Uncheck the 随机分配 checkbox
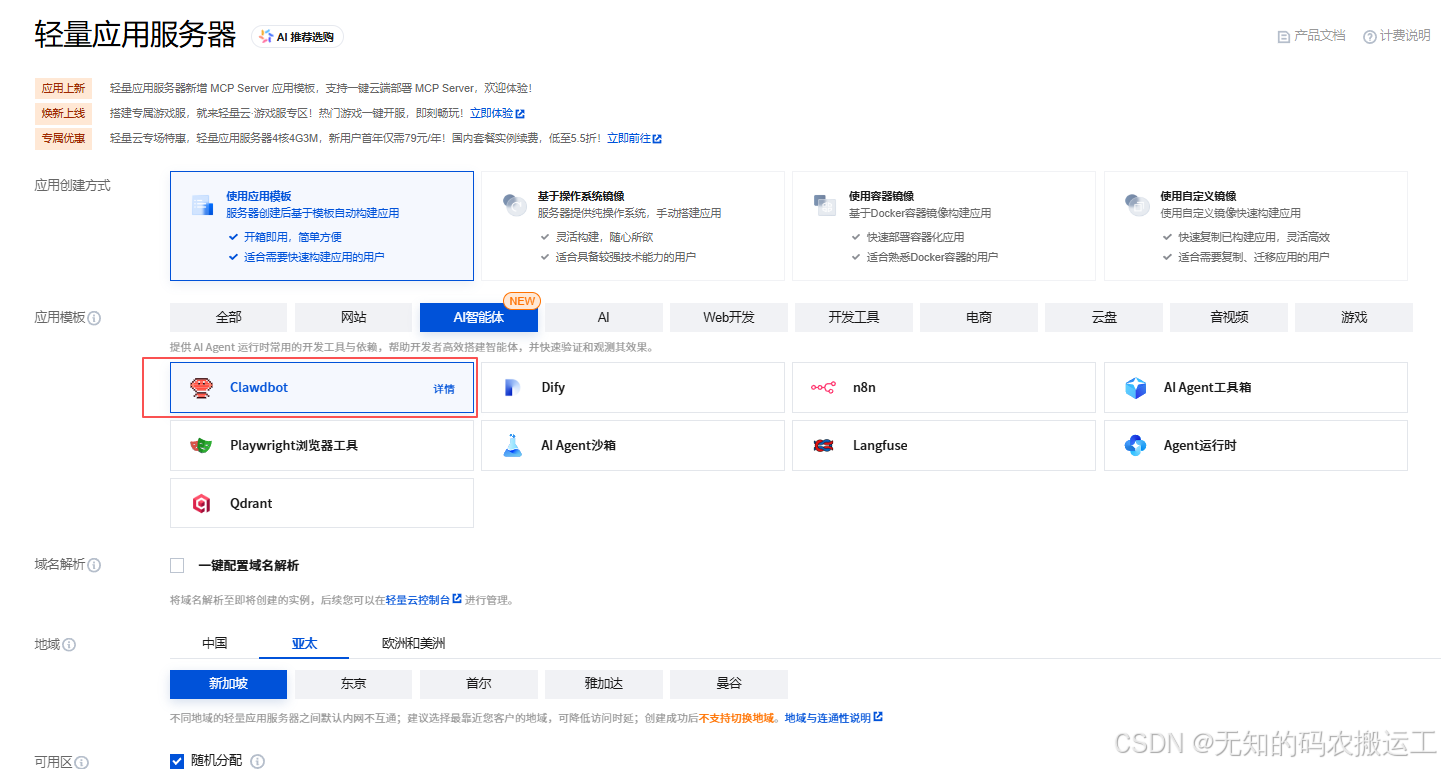Image resolution: width=1441 pixels, height=769 pixels. (x=177, y=761)
